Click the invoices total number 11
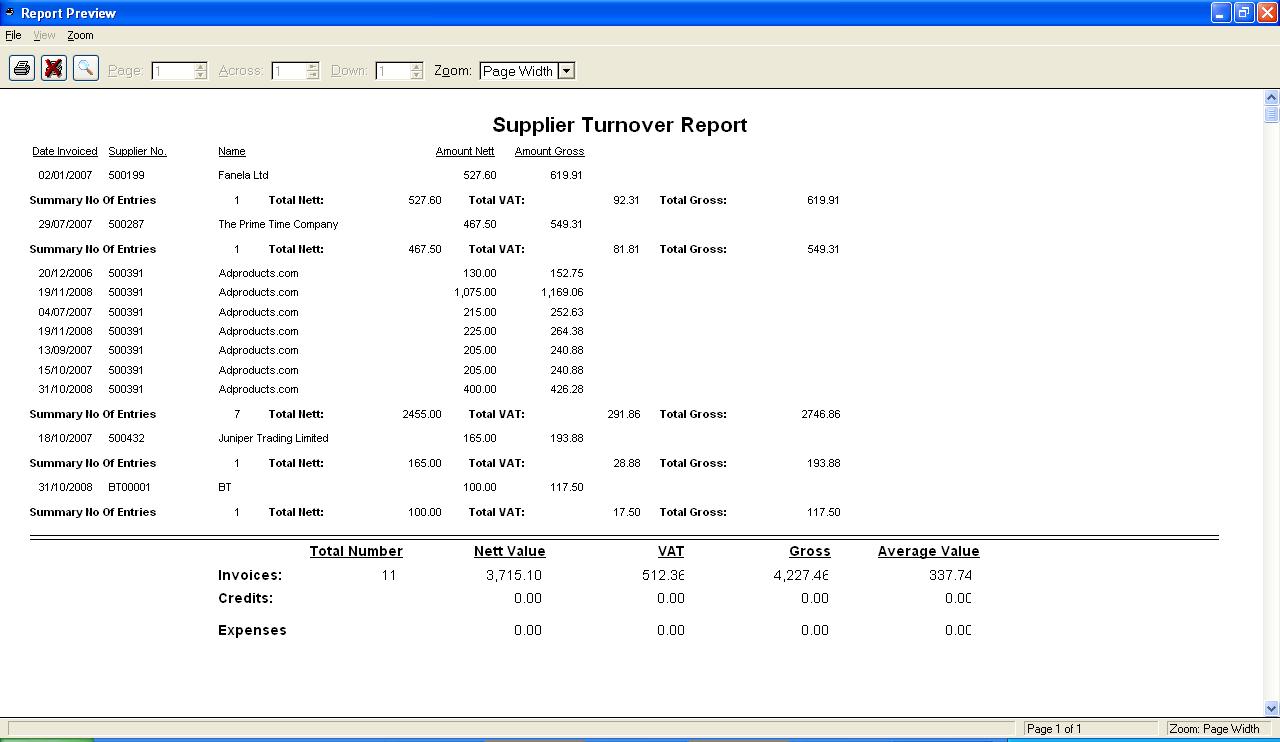The height and width of the screenshot is (742, 1280). [x=389, y=575]
